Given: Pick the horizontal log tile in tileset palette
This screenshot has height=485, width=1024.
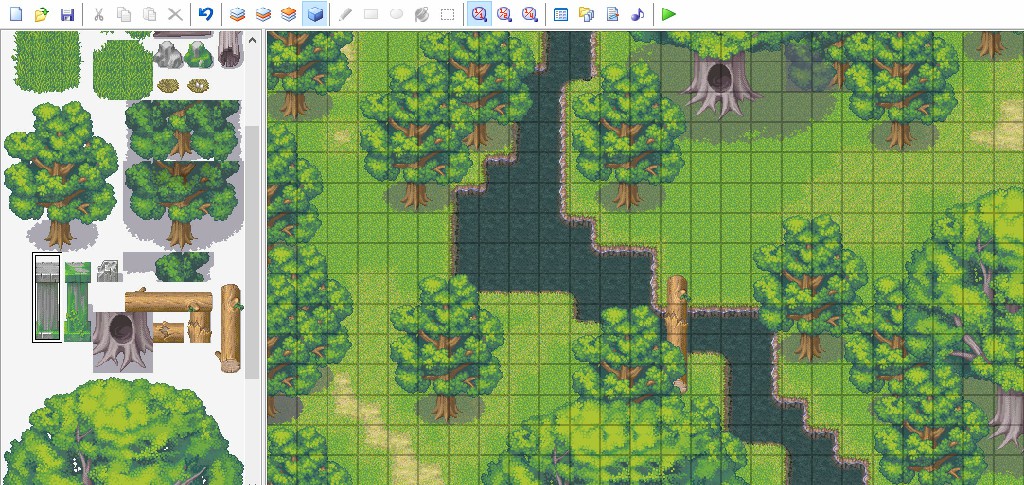Looking at the screenshot, I should (x=169, y=302).
